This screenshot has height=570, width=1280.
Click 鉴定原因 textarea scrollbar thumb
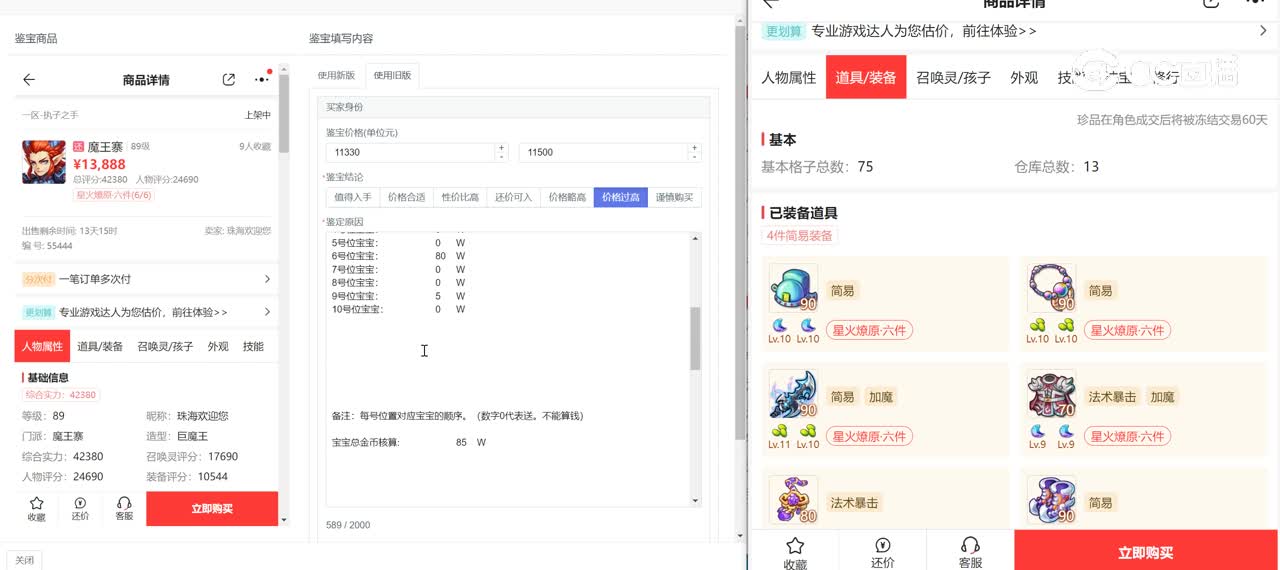click(696, 339)
